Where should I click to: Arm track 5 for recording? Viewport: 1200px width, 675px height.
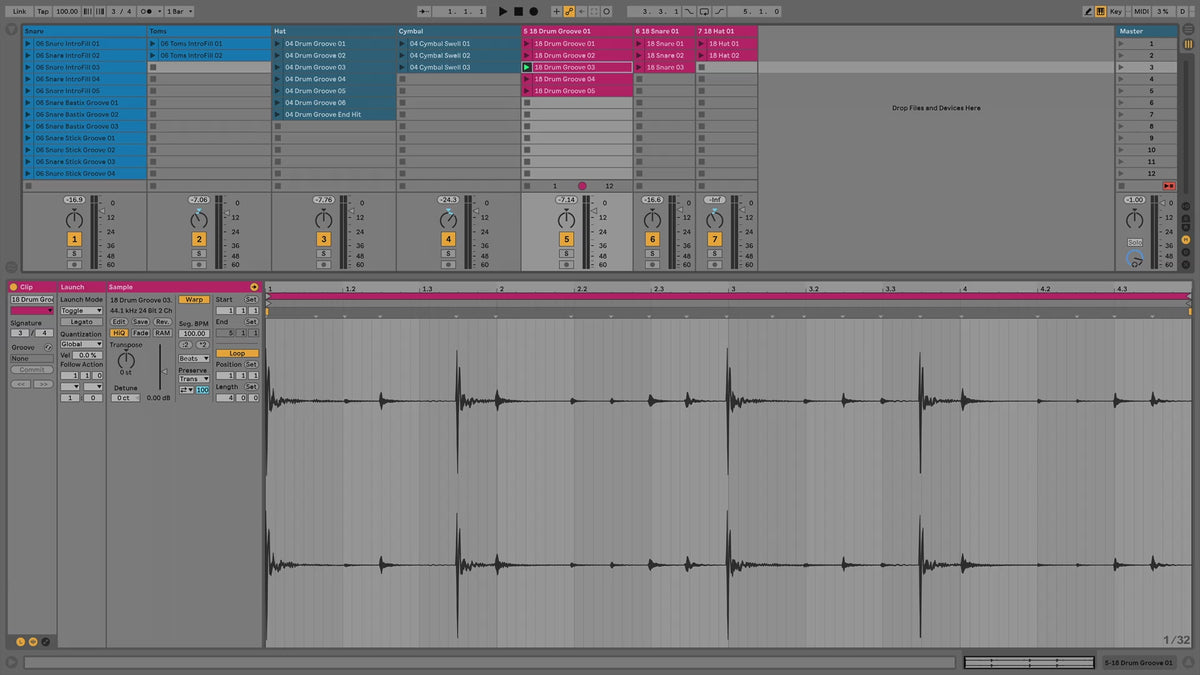pos(566,265)
